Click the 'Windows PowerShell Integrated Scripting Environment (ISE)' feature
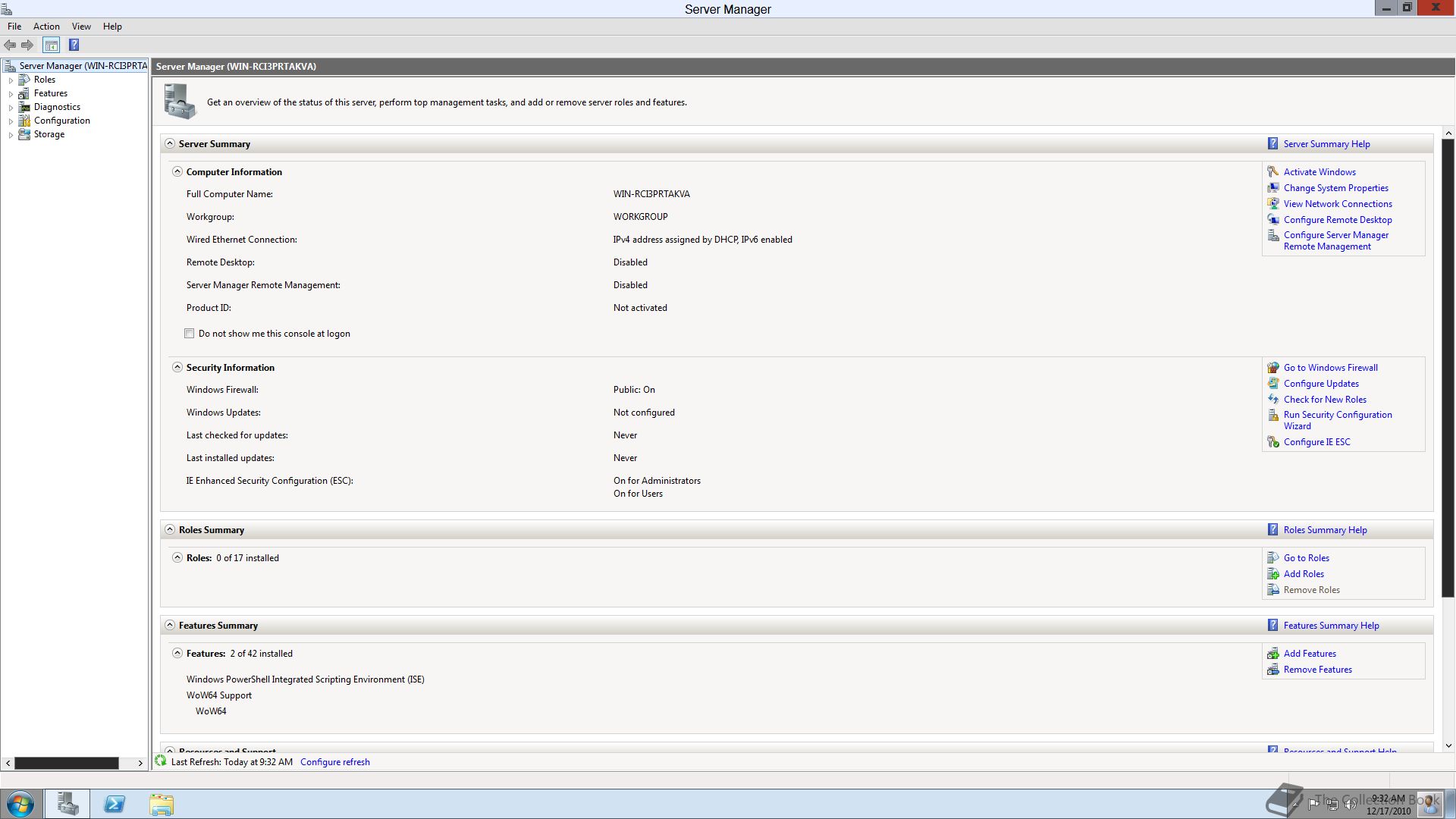The width and height of the screenshot is (1456, 819). point(305,679)
